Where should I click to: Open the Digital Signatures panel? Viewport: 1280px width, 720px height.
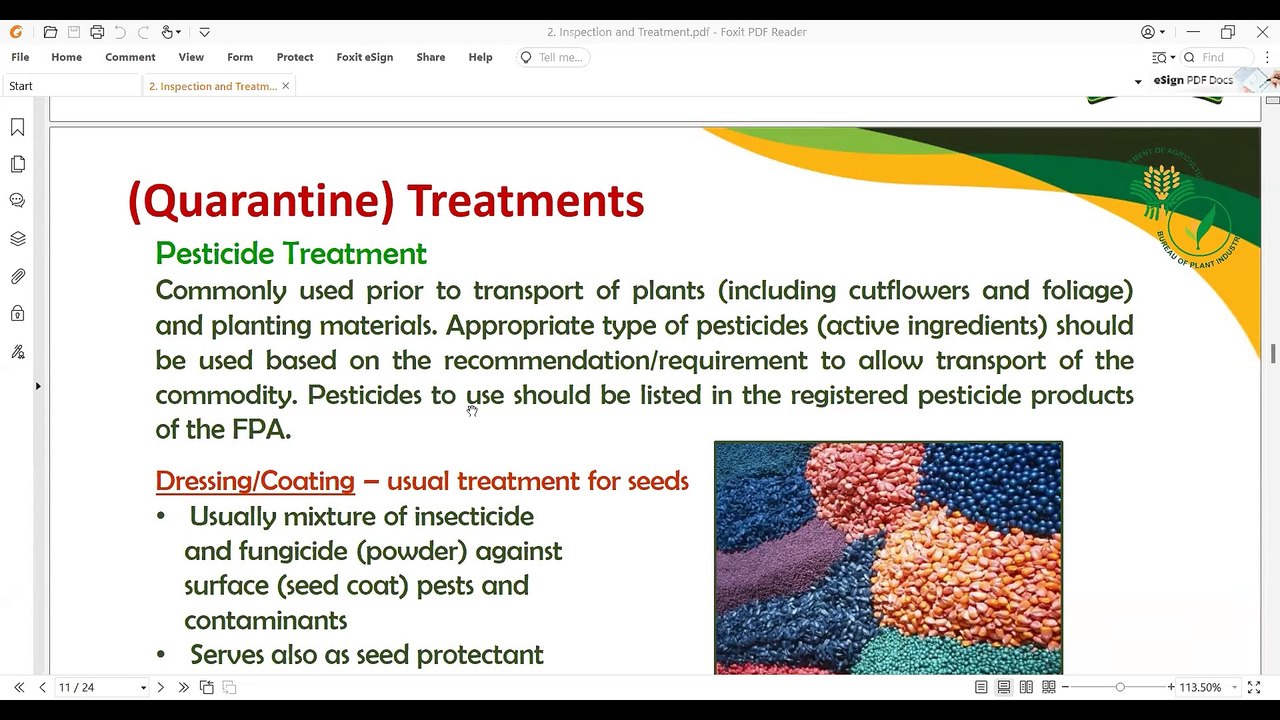17,352
